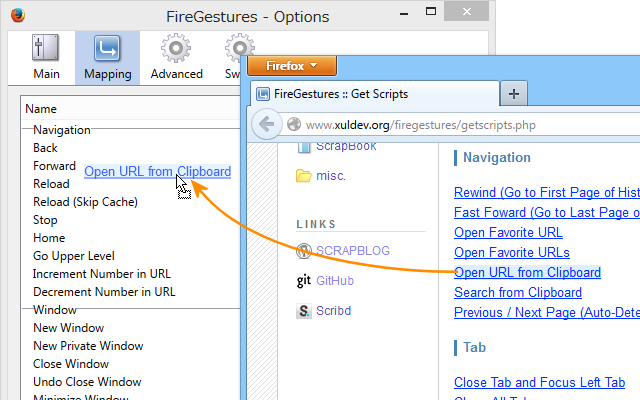Click the Scribd logo icon
This screenshot has width=640, height=400.
coord(304,311)
